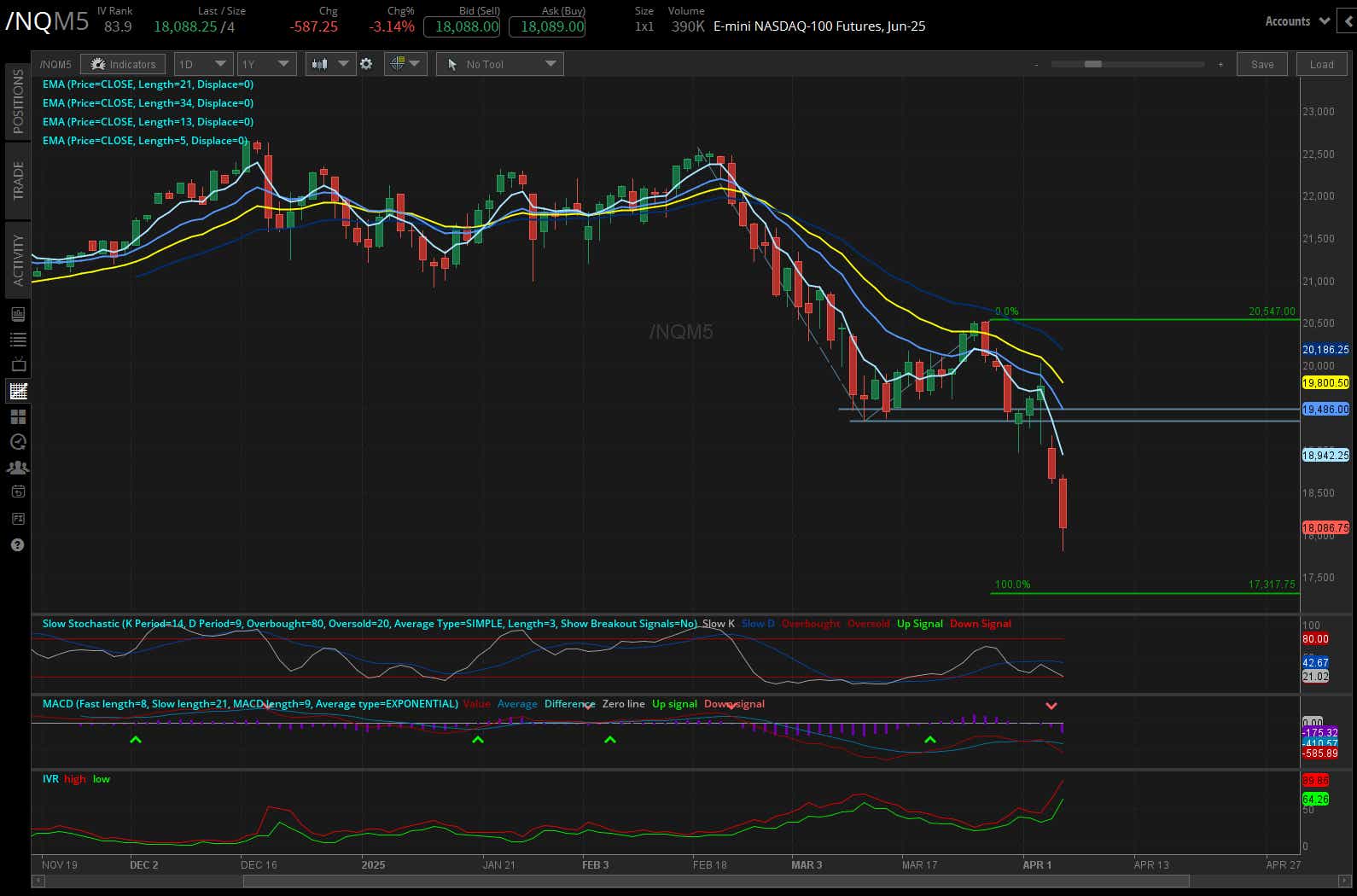Click the 20,547.00 Fibonacci 0.0% level label
The height and width of the screenshot is (896, 1357).
point(1272,311)
